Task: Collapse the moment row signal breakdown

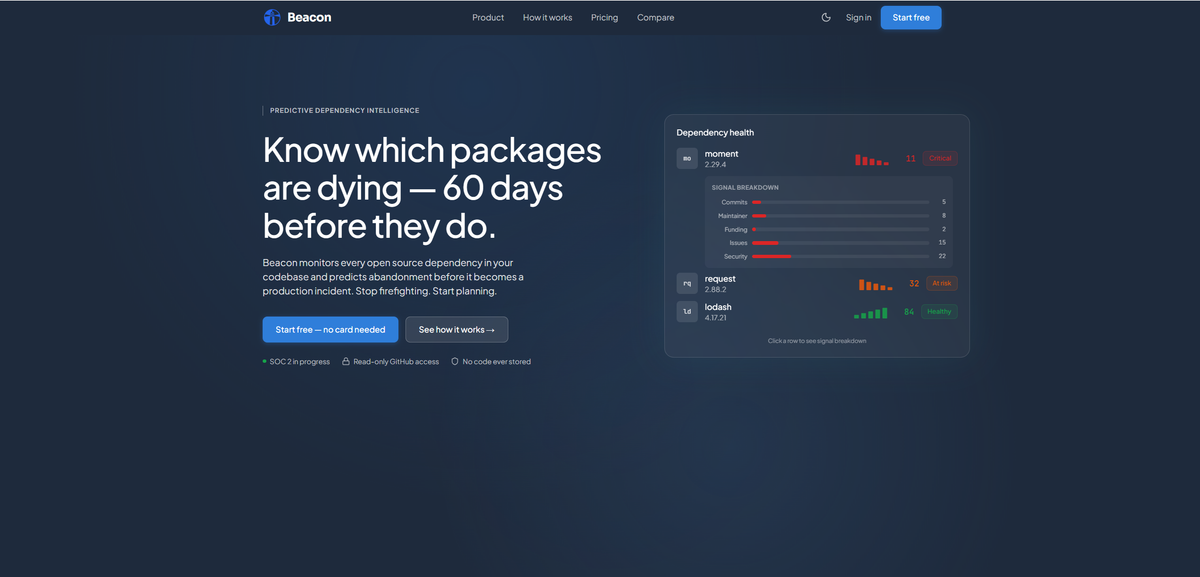Action: [x=817, y=158]
